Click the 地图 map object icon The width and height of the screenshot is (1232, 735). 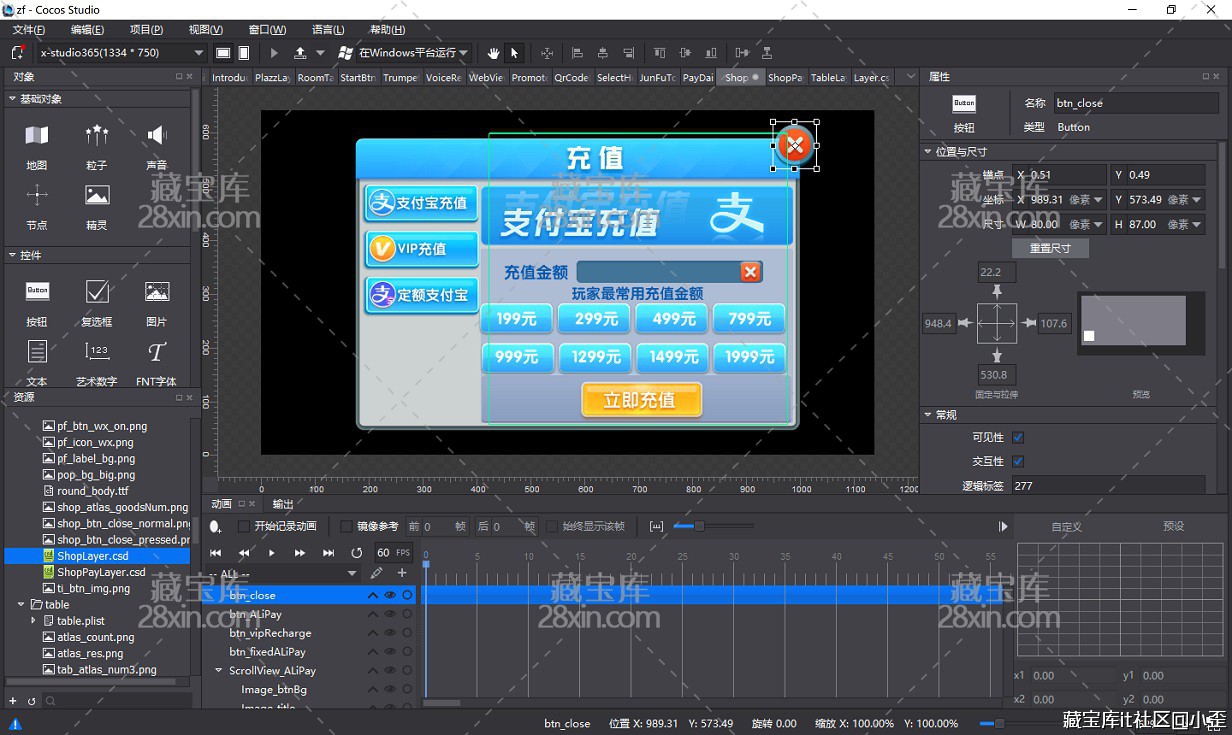pyautogui.click(x=37, y=136)
